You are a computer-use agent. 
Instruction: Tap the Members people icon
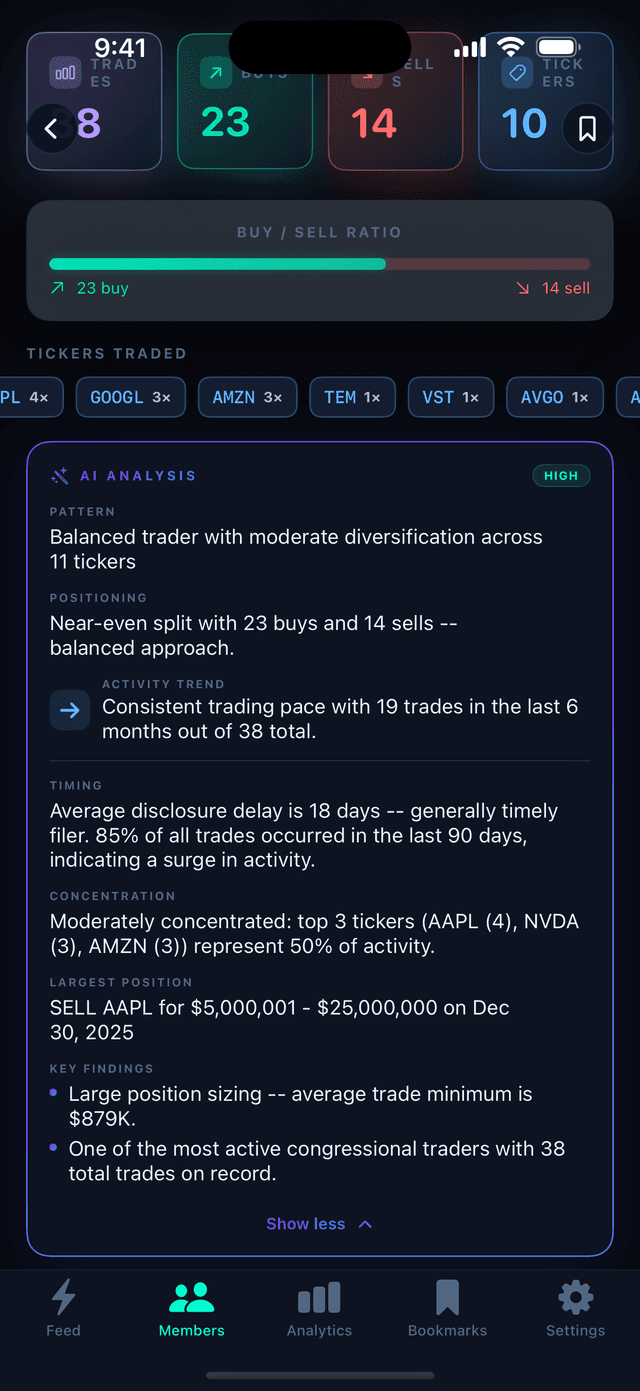pyautogui.click(x=191, y=1297)
